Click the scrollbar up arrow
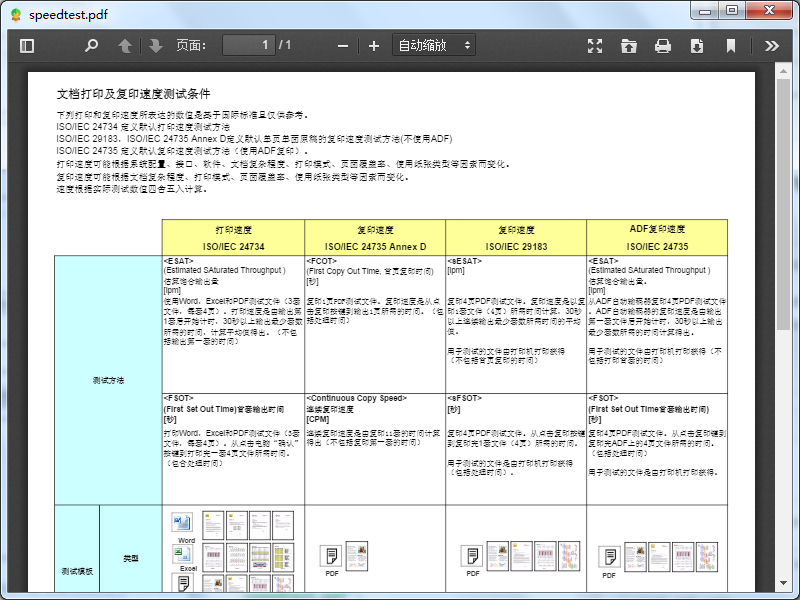Image resolution: width=800 pixels, height=600 pixels. (783, 71)
